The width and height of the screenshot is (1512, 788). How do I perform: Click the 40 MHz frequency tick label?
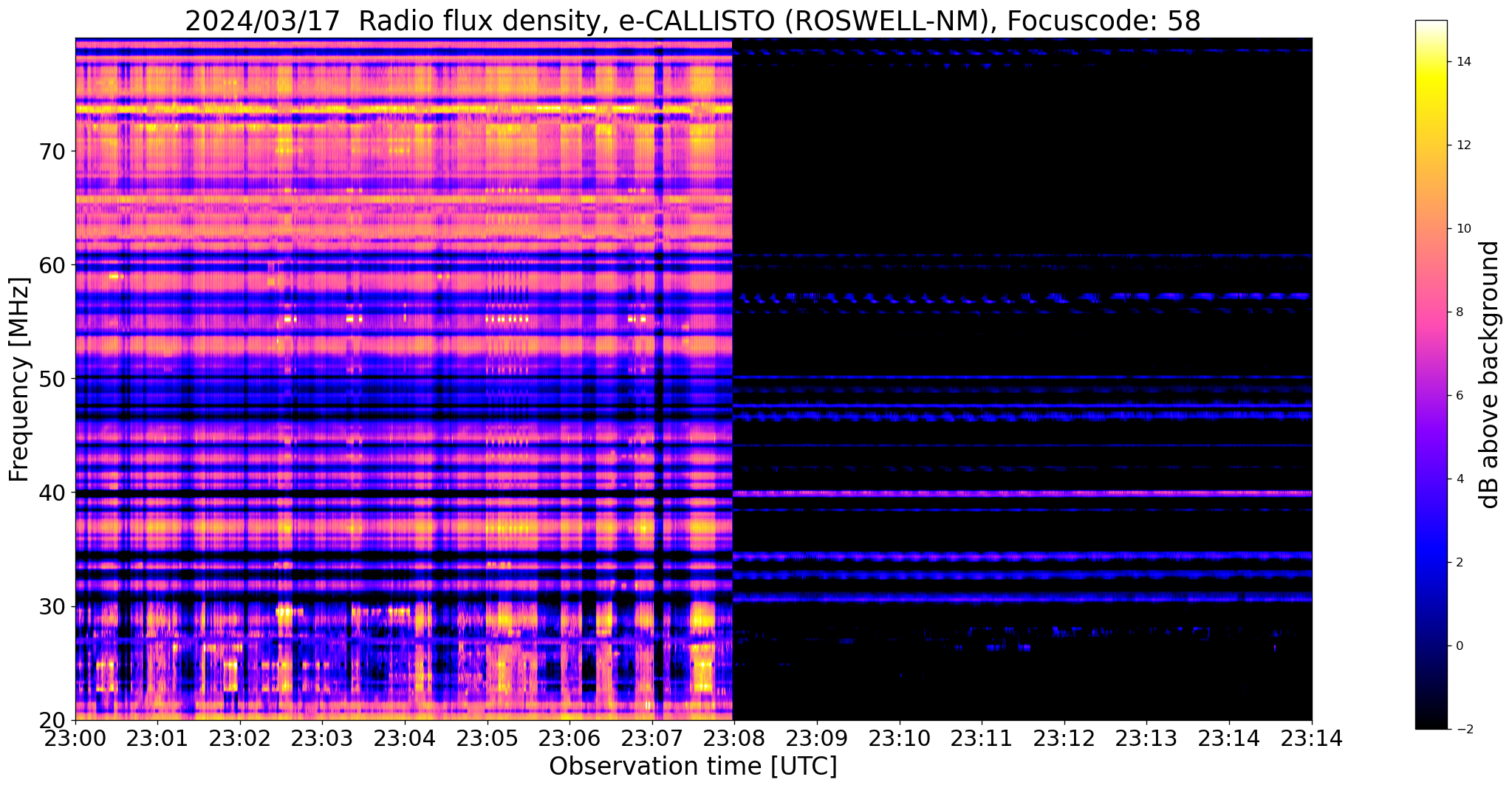tap(52, 493)
